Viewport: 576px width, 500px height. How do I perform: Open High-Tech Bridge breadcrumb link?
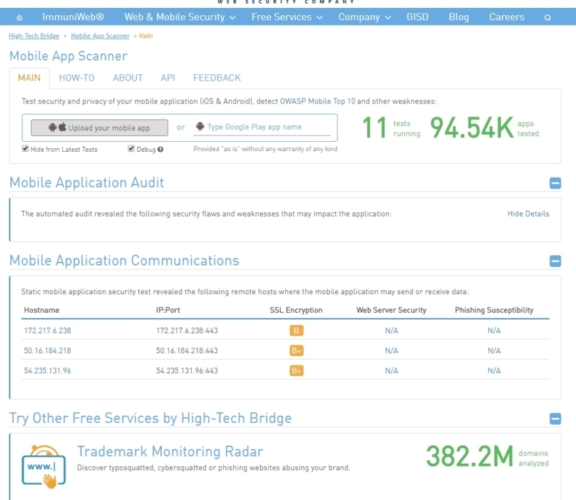tap(34, 36)
